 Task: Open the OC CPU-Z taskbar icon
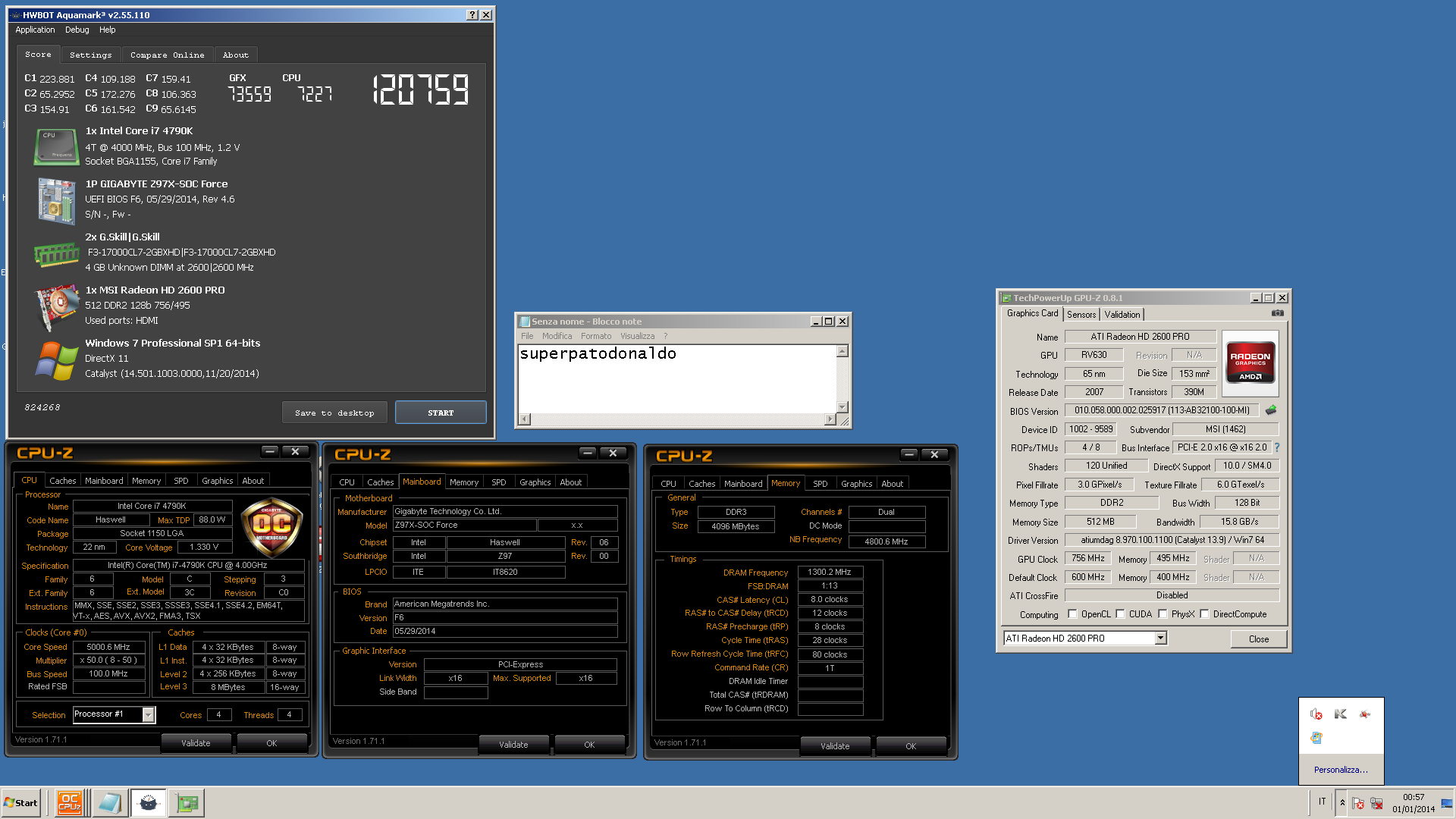pos(70,802)
